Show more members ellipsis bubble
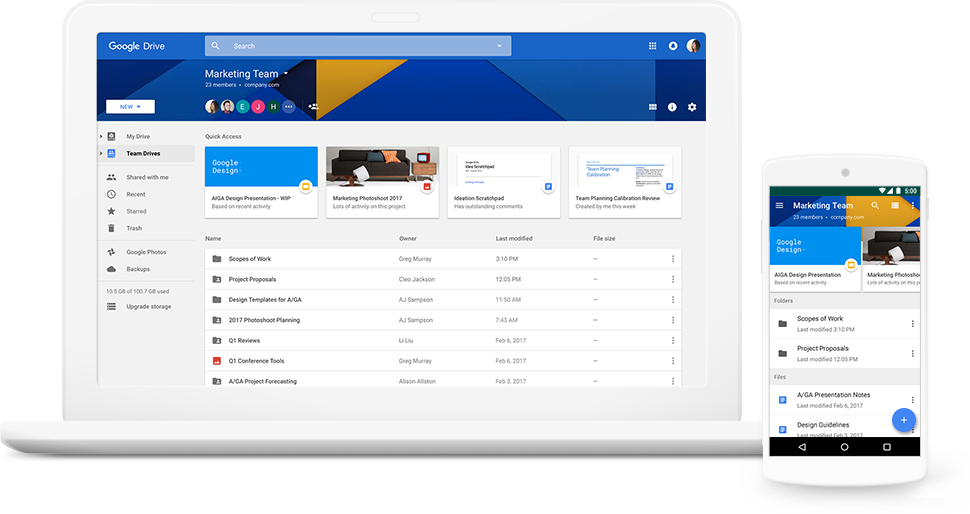This screenshot has height=514, width=970. click(288, 106)
